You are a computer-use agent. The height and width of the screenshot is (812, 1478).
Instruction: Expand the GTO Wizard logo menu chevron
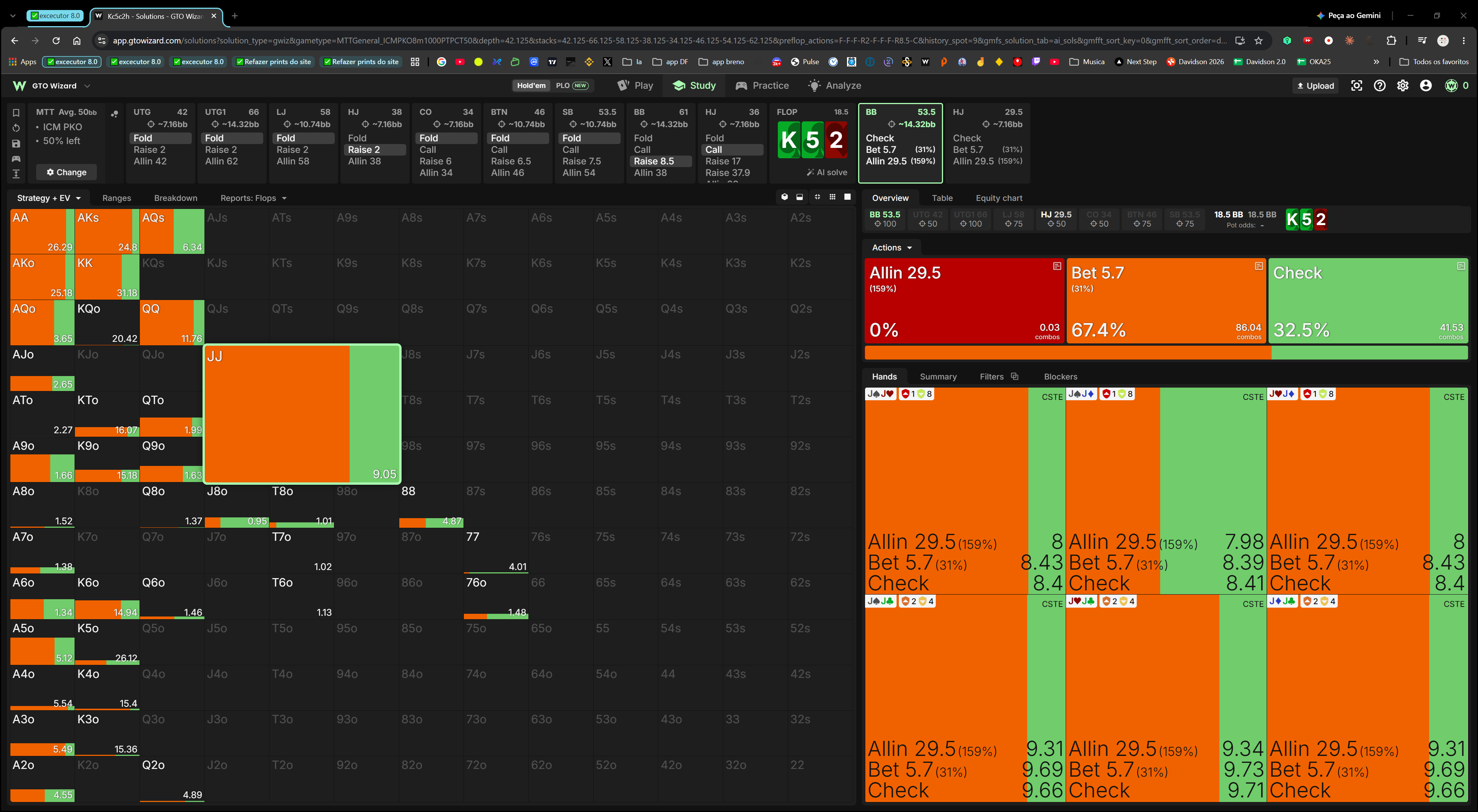(x=87, y=85)
